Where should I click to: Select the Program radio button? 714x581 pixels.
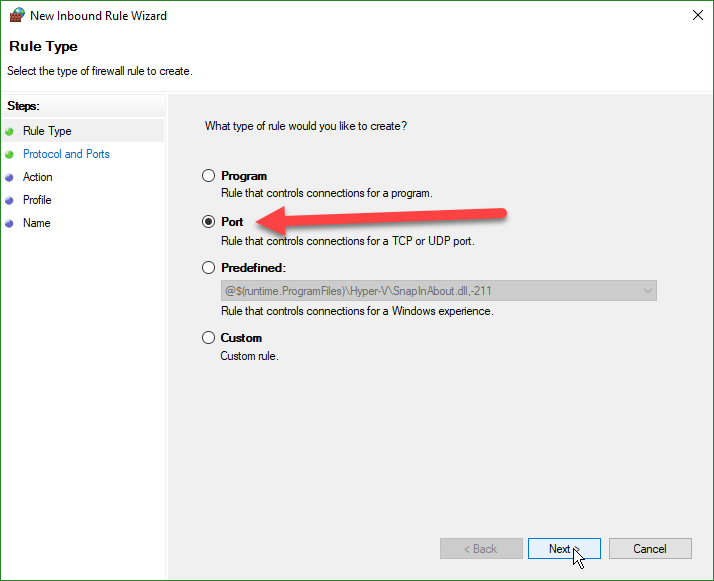(x=209, y=176)
